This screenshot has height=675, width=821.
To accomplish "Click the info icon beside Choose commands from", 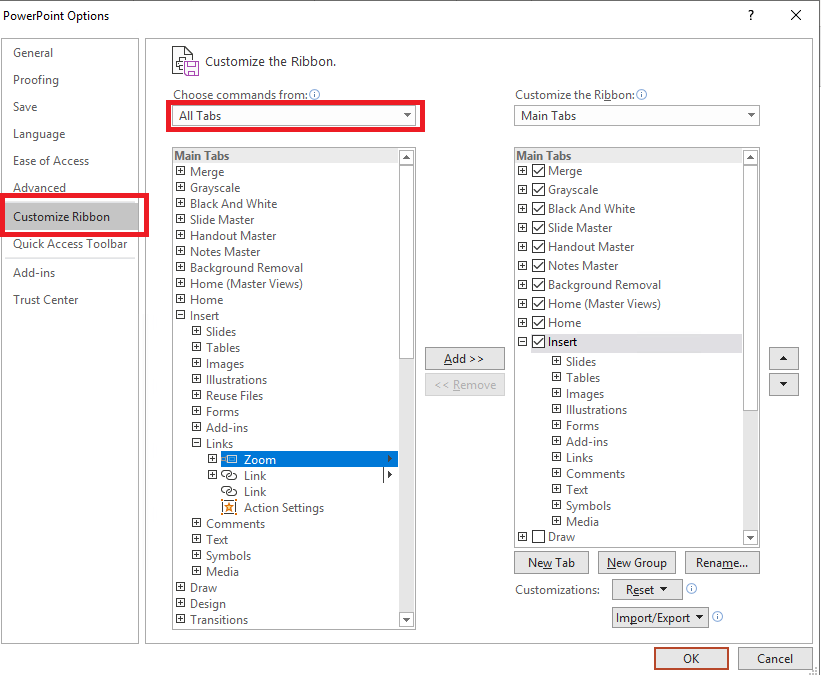I will pos(314,95).
